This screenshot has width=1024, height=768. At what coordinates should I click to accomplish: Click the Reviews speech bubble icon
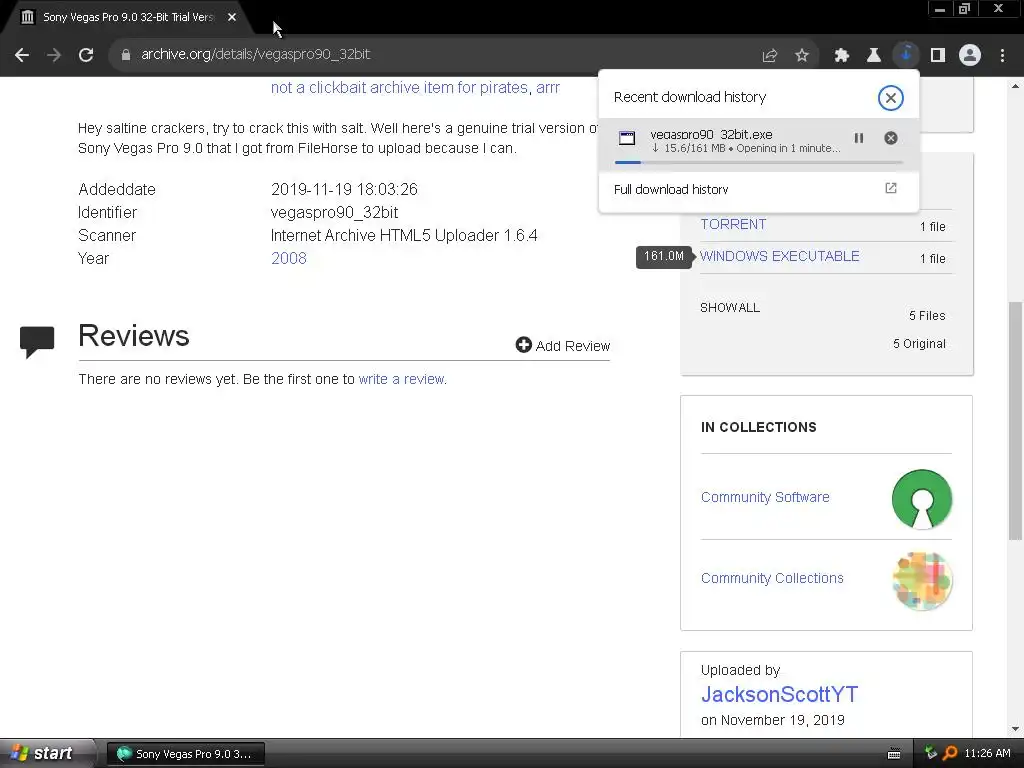point(37,341)
